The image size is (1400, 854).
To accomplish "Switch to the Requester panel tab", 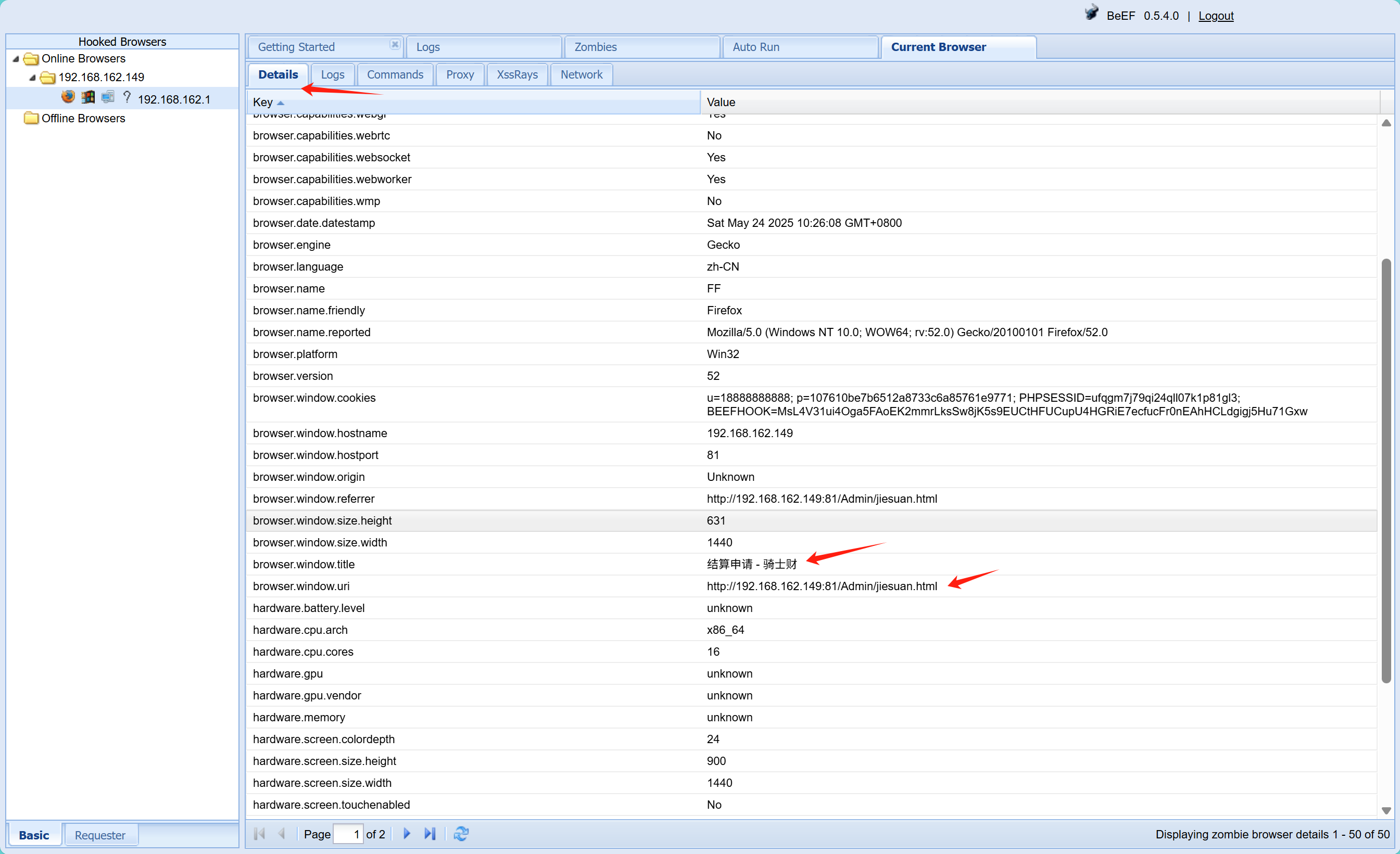I will click(x=99, y=835).
